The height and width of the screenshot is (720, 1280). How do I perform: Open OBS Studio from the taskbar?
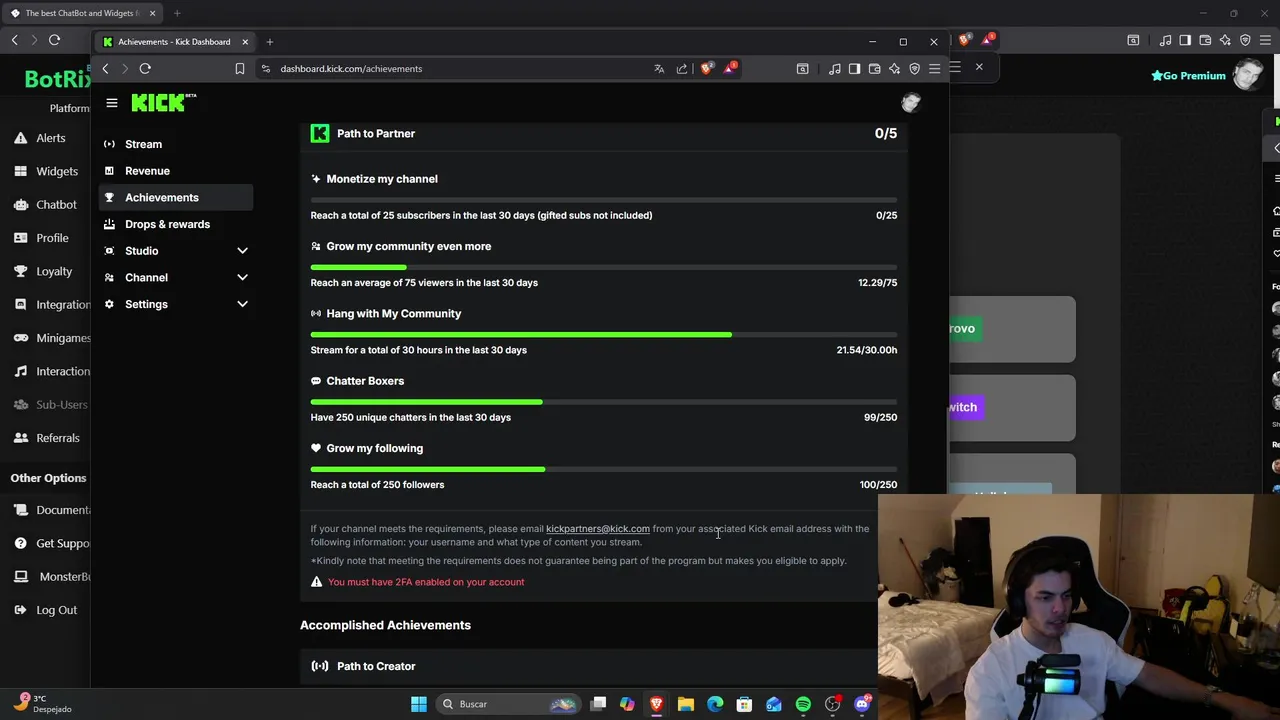coord(832,704)
